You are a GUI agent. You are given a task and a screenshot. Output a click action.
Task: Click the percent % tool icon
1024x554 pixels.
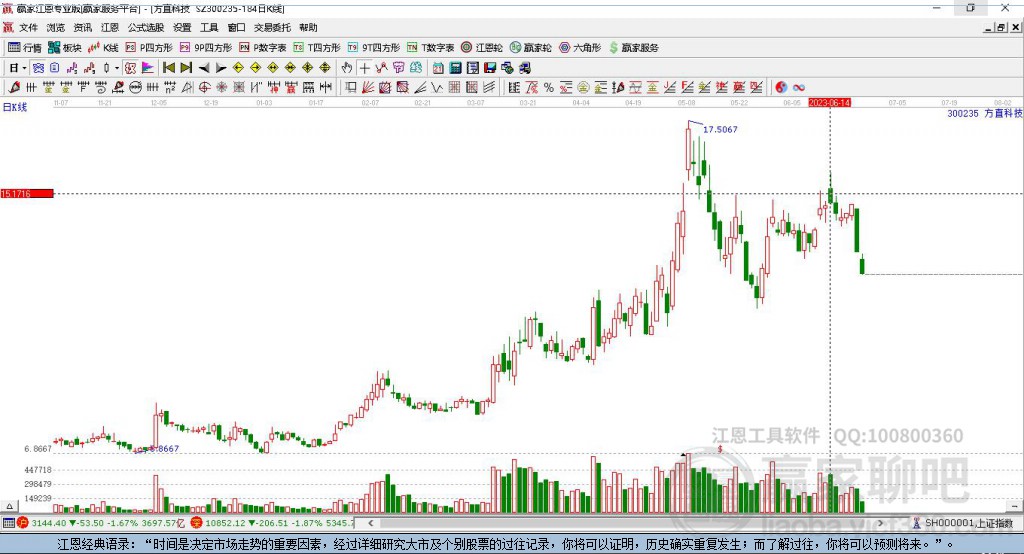click(x=549, y=88)
